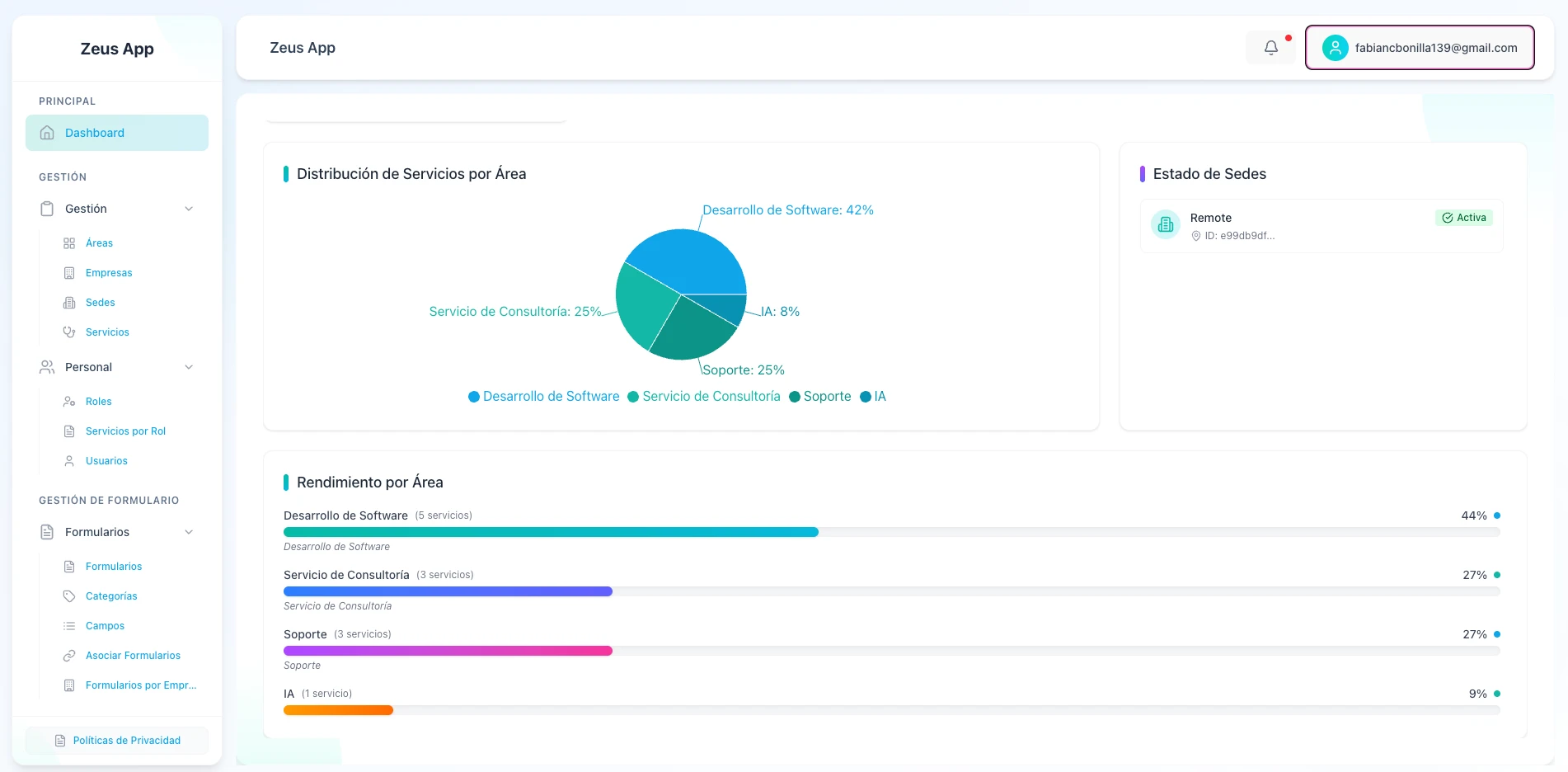Open Políticas de Privacidad button

point(117,741)
